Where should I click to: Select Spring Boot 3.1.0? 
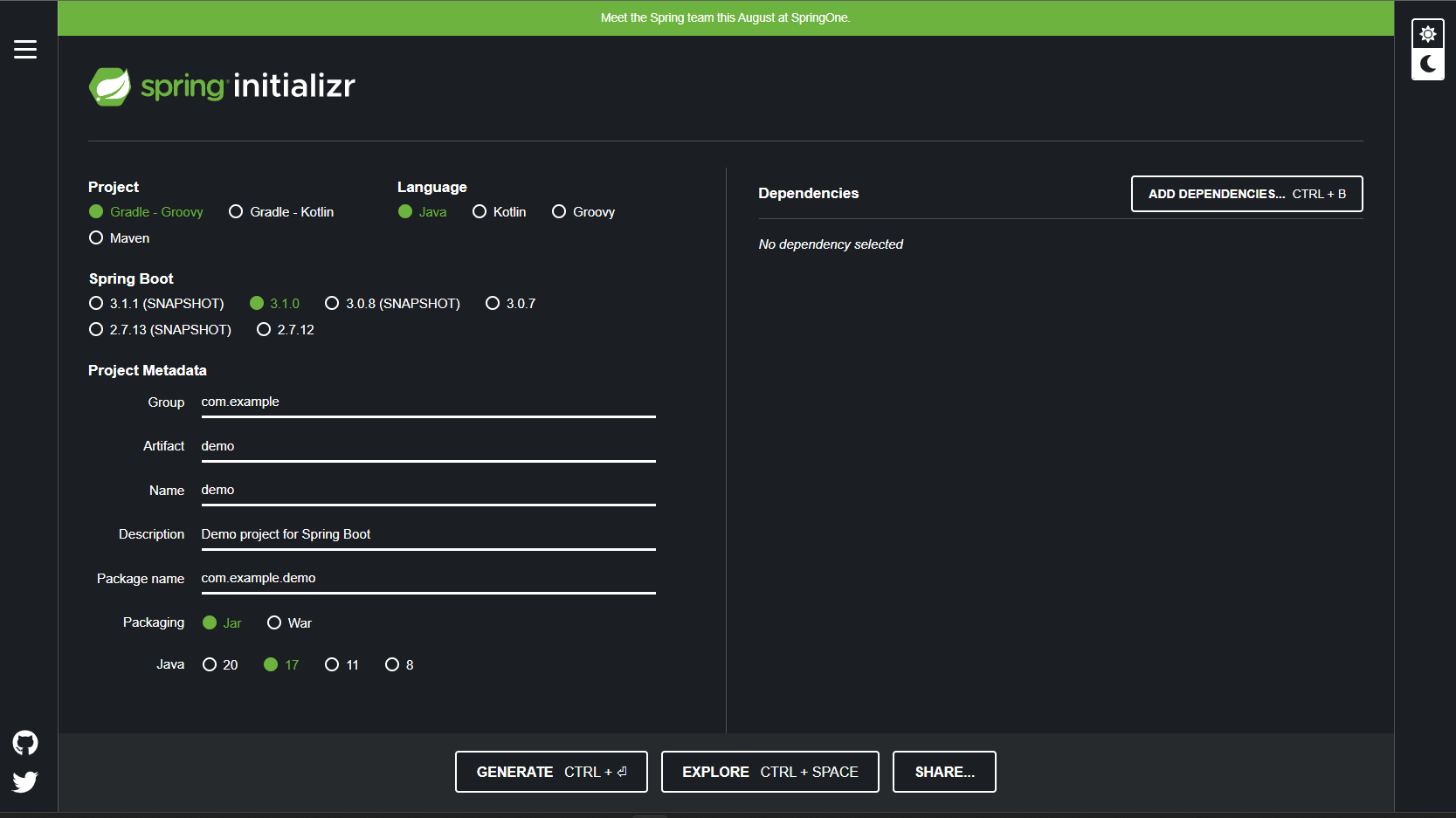pos(274,303)
